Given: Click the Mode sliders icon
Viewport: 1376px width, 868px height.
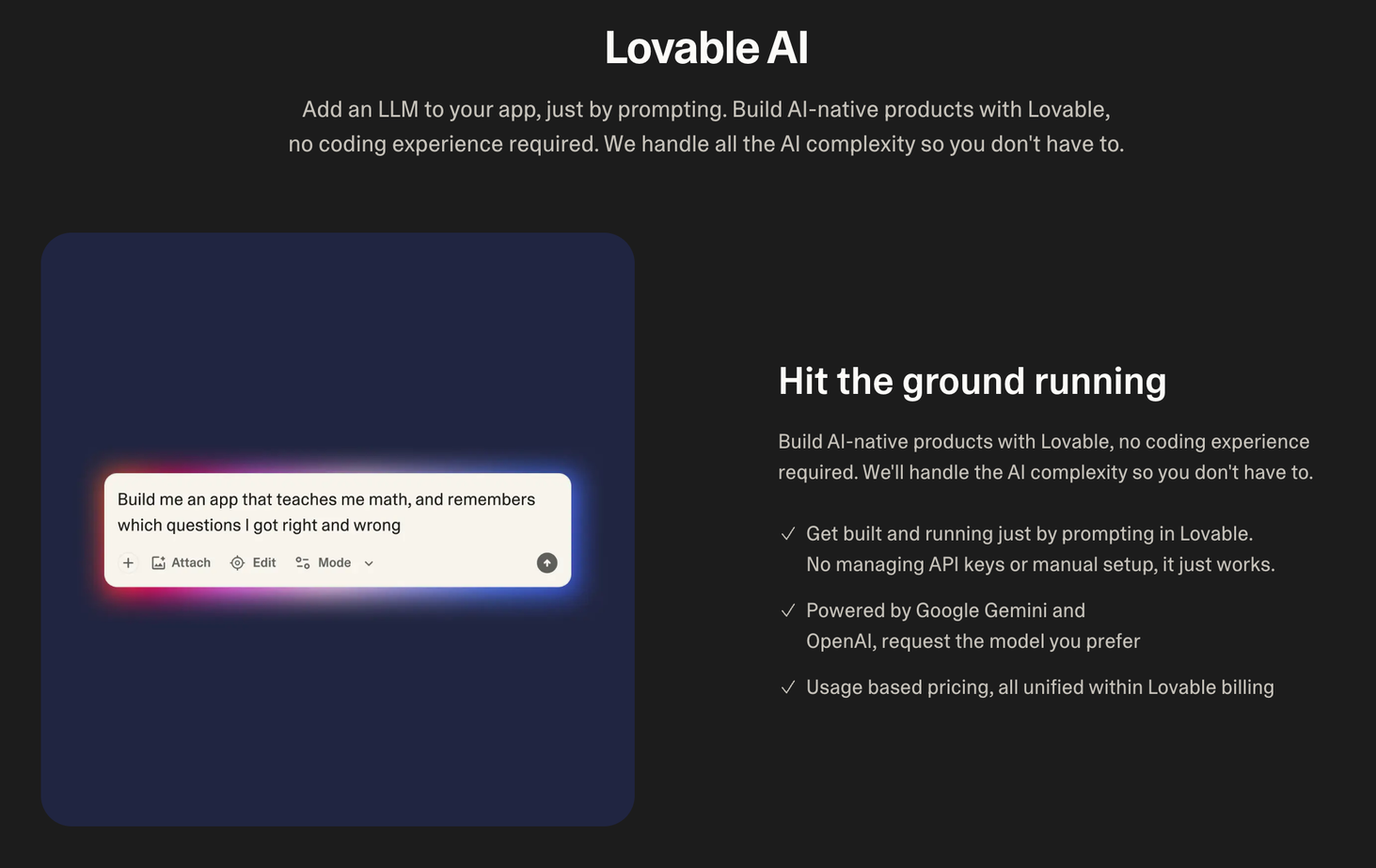Looking at the screenshot, I should click(x=303, y=562).
